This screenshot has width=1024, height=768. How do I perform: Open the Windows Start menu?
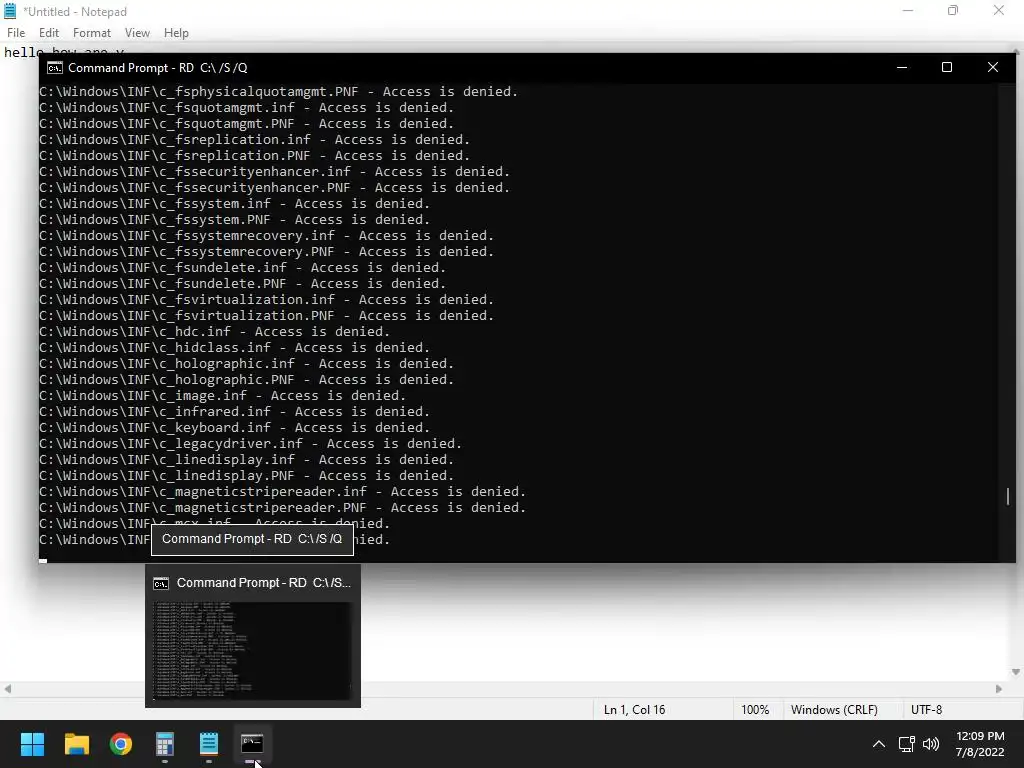pyautogui.click(x=32, y=744)
